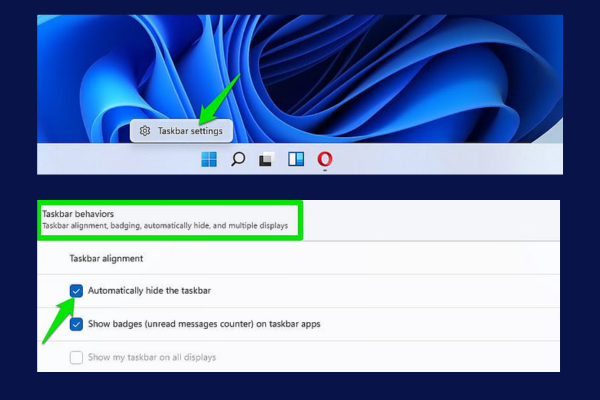Click the Search magnifier taskbar icon

tap(238, 159)
